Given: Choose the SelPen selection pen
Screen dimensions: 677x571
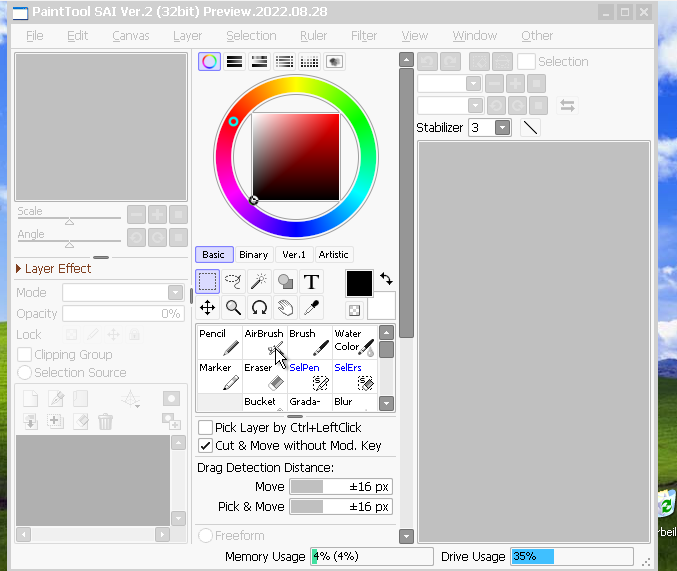Looking at the screenshot, I should [x=309, y=377].
